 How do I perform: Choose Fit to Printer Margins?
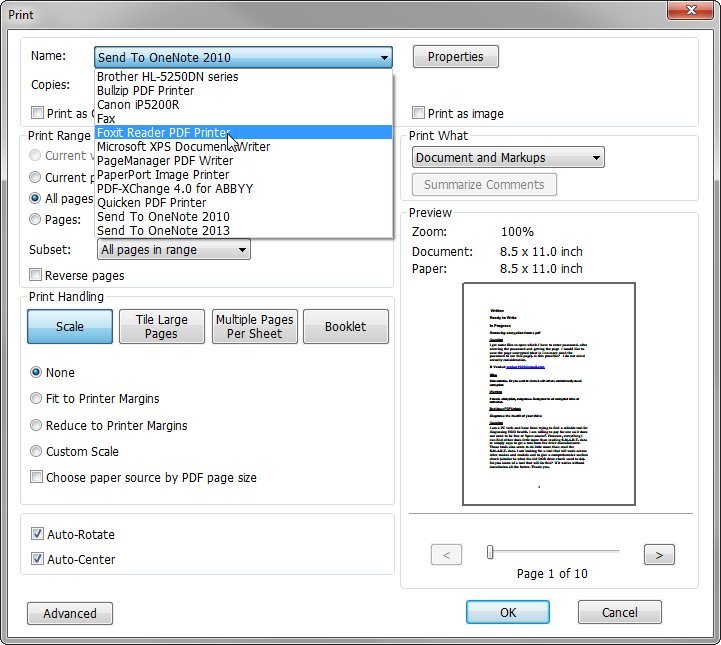tap(36, 398)
